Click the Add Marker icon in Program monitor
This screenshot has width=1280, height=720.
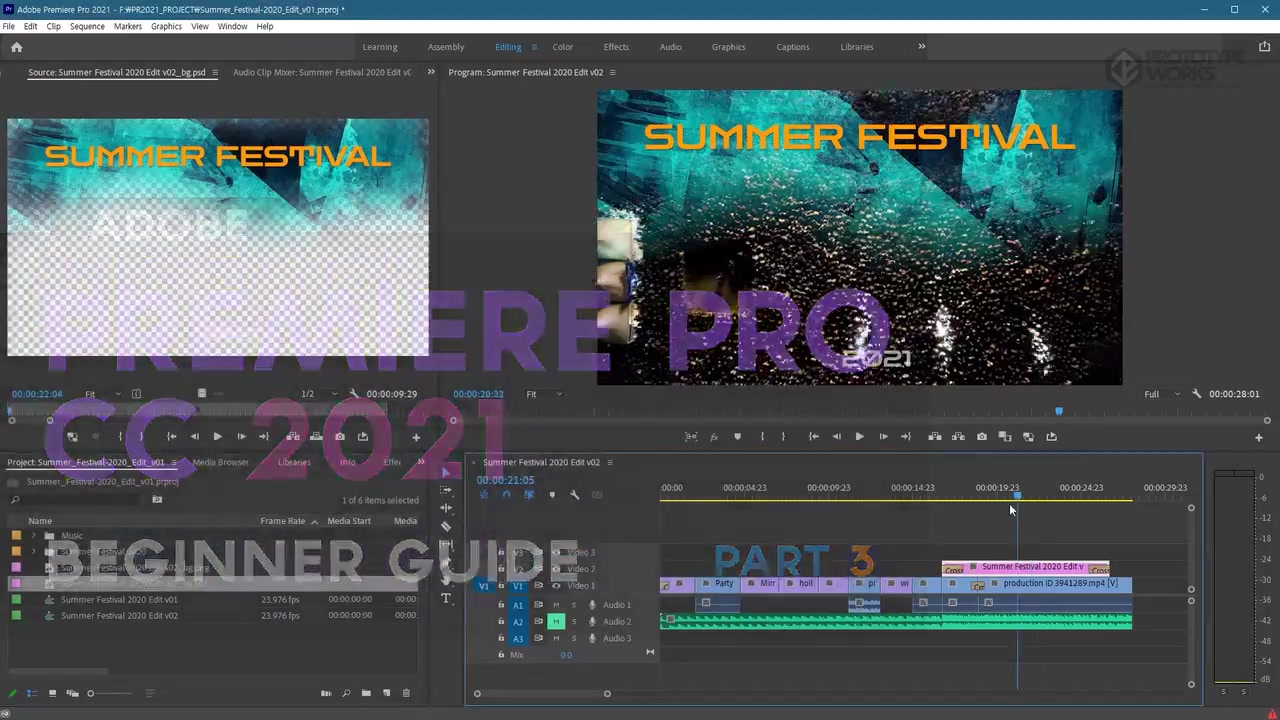737,437
